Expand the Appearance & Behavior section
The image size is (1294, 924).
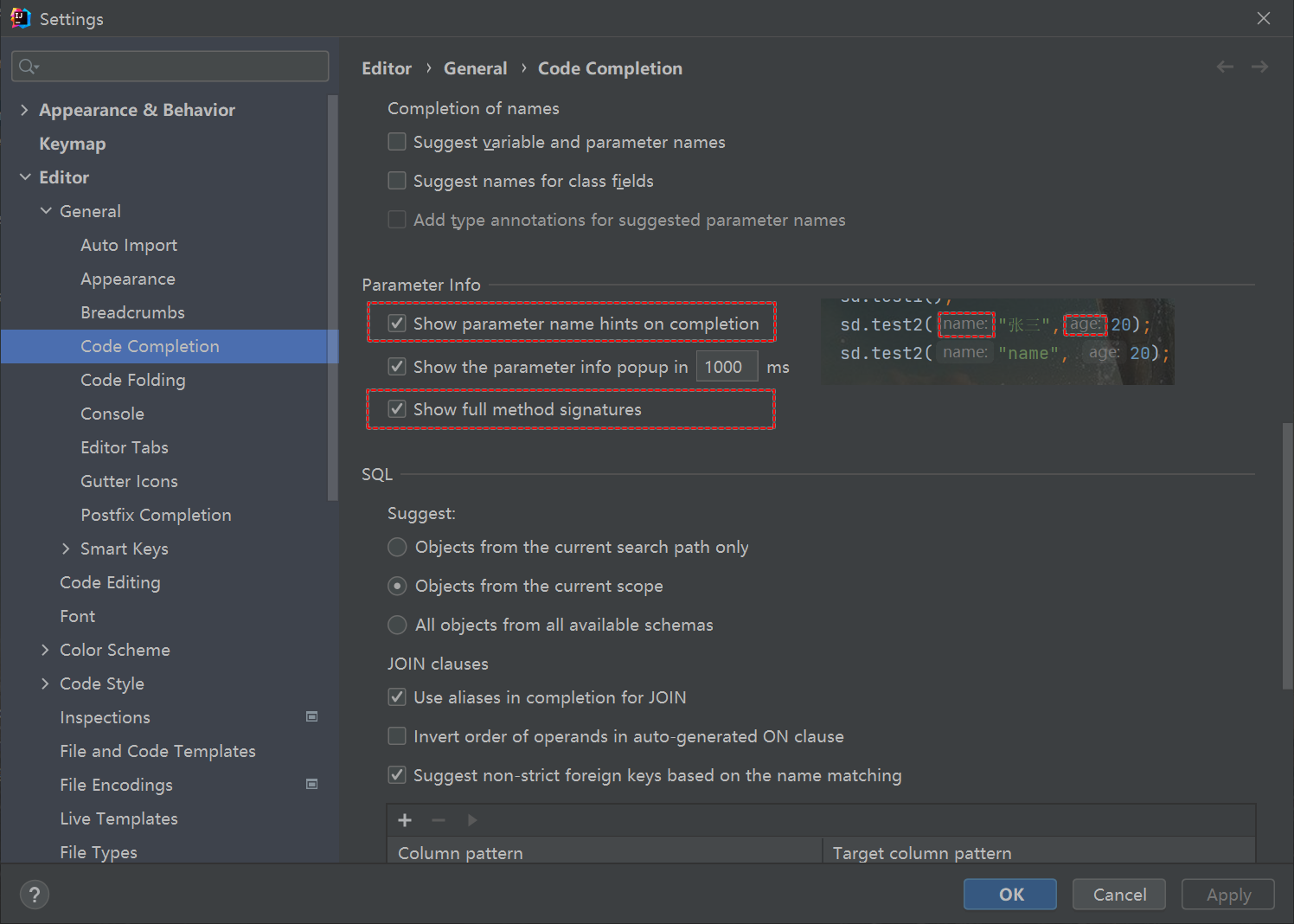pos(24,110)
